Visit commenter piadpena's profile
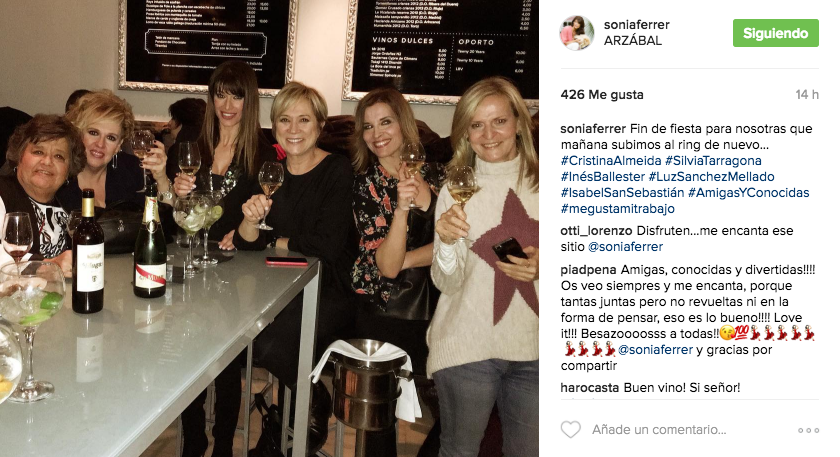 click(589, 270)
